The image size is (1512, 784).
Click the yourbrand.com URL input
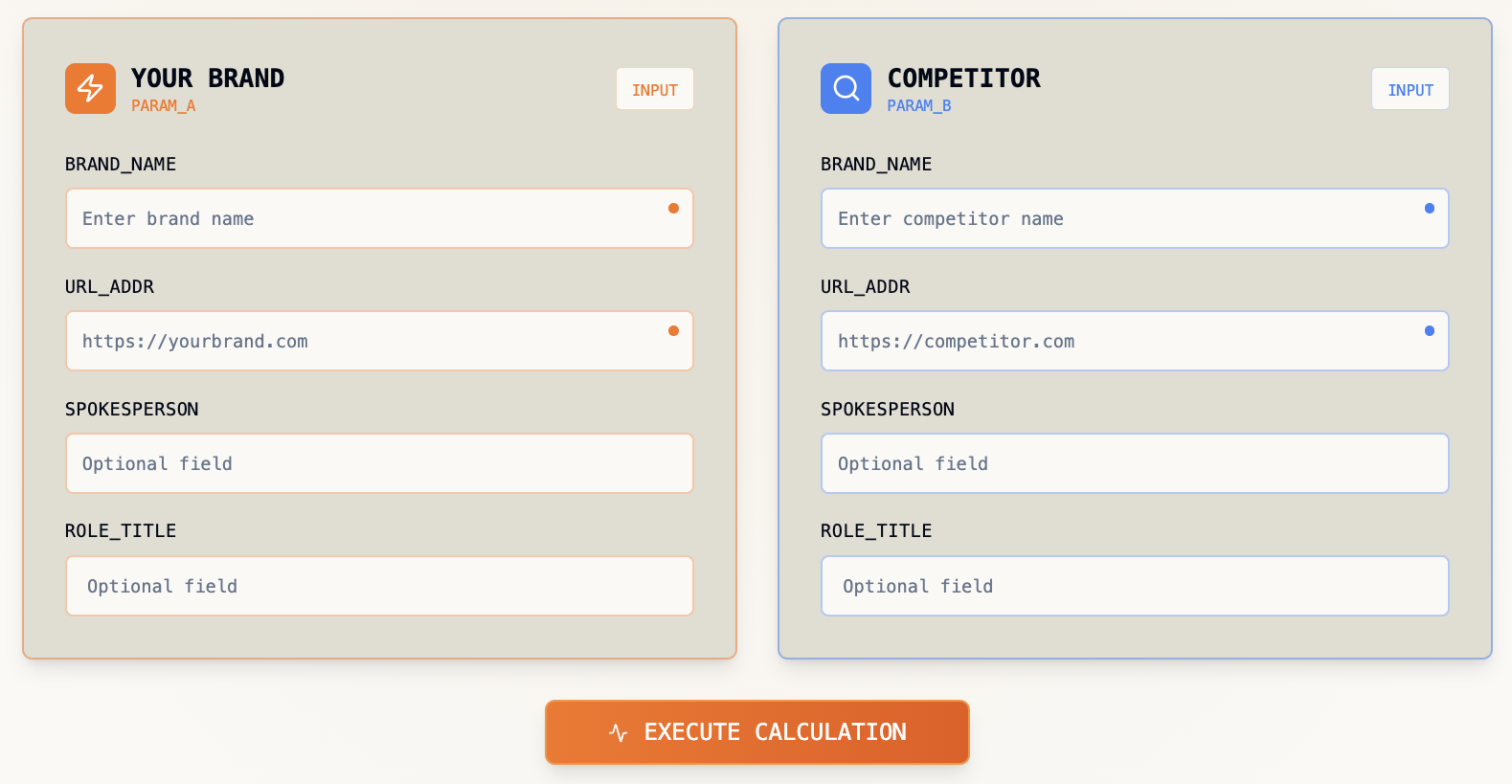coord(379,341)
